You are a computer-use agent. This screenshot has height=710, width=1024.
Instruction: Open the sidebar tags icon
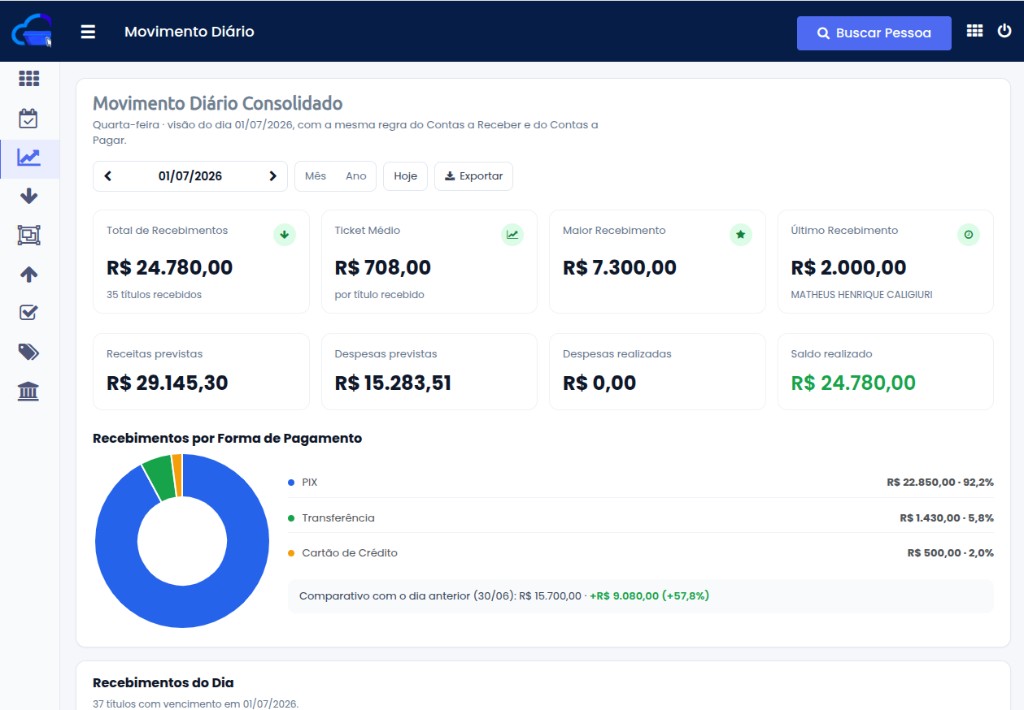click(29, 352)
